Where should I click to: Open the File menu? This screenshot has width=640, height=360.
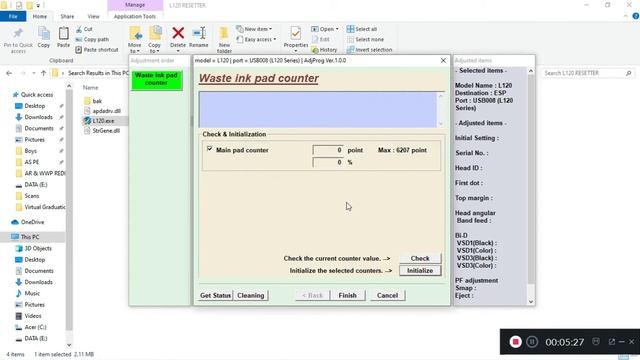[13, 16]
